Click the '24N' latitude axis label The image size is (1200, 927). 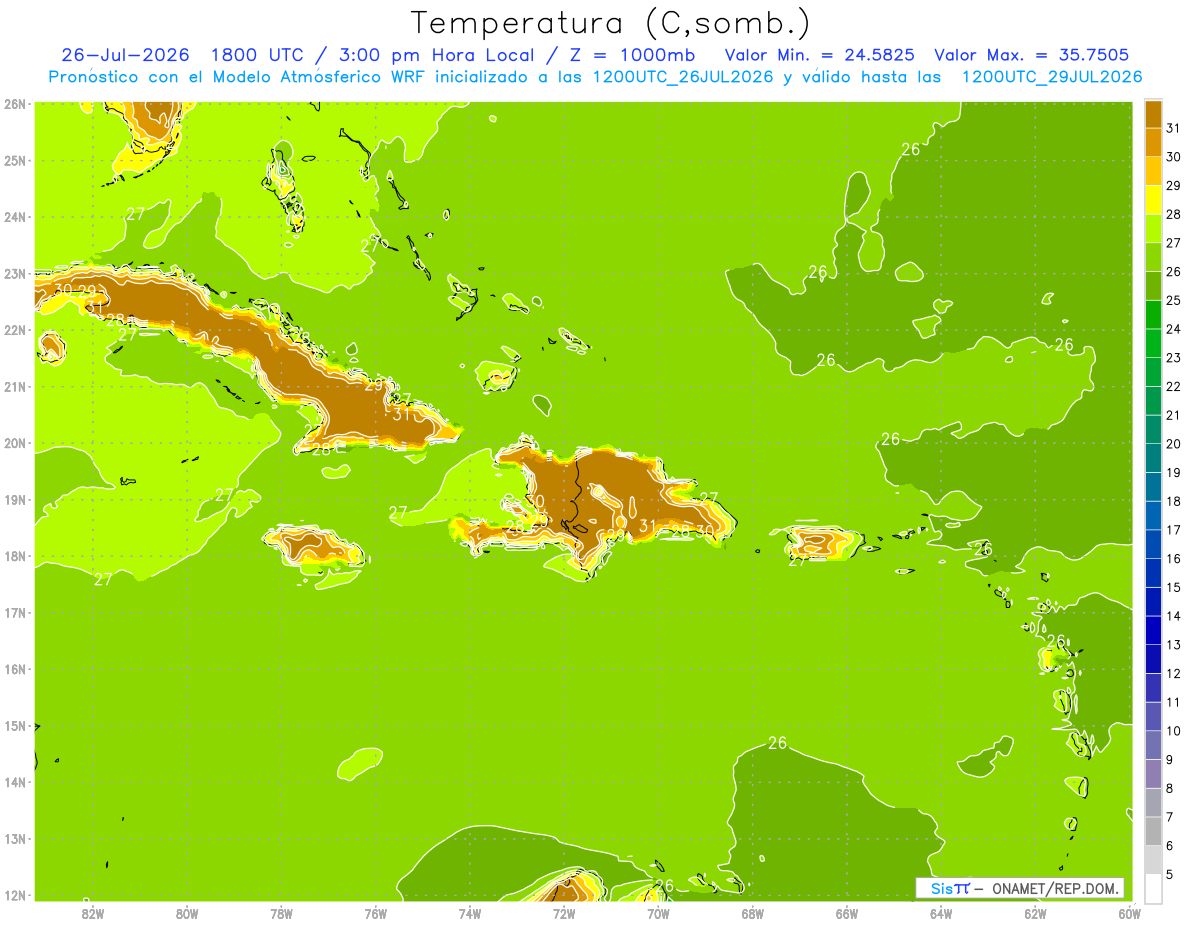[x=15, y=217]
